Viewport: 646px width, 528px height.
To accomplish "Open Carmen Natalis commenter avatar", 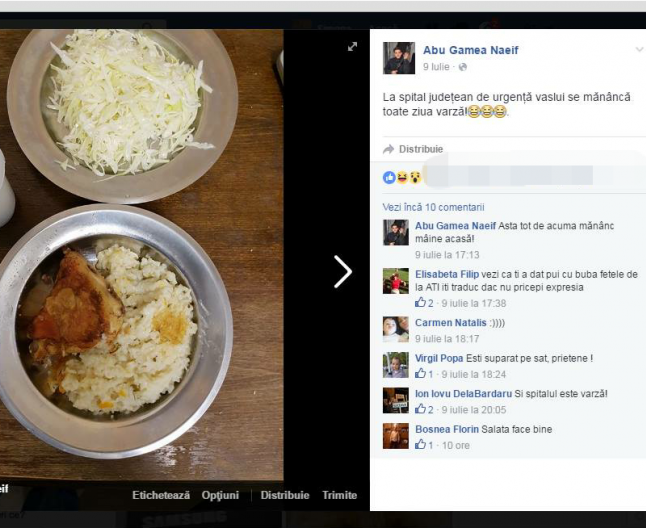I will click(x=396, y=329).
